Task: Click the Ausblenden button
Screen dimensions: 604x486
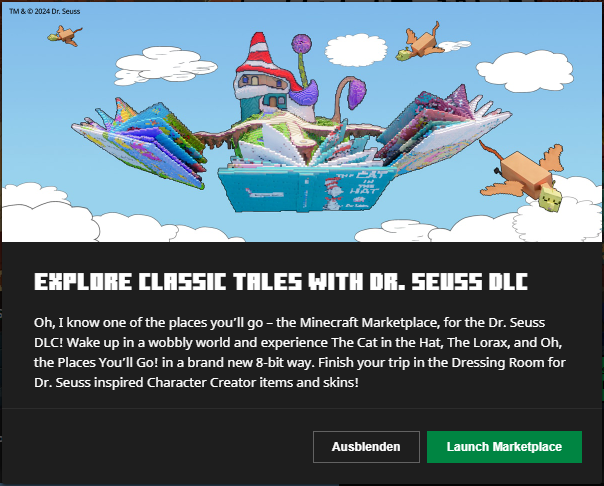Action: (366, 447)
